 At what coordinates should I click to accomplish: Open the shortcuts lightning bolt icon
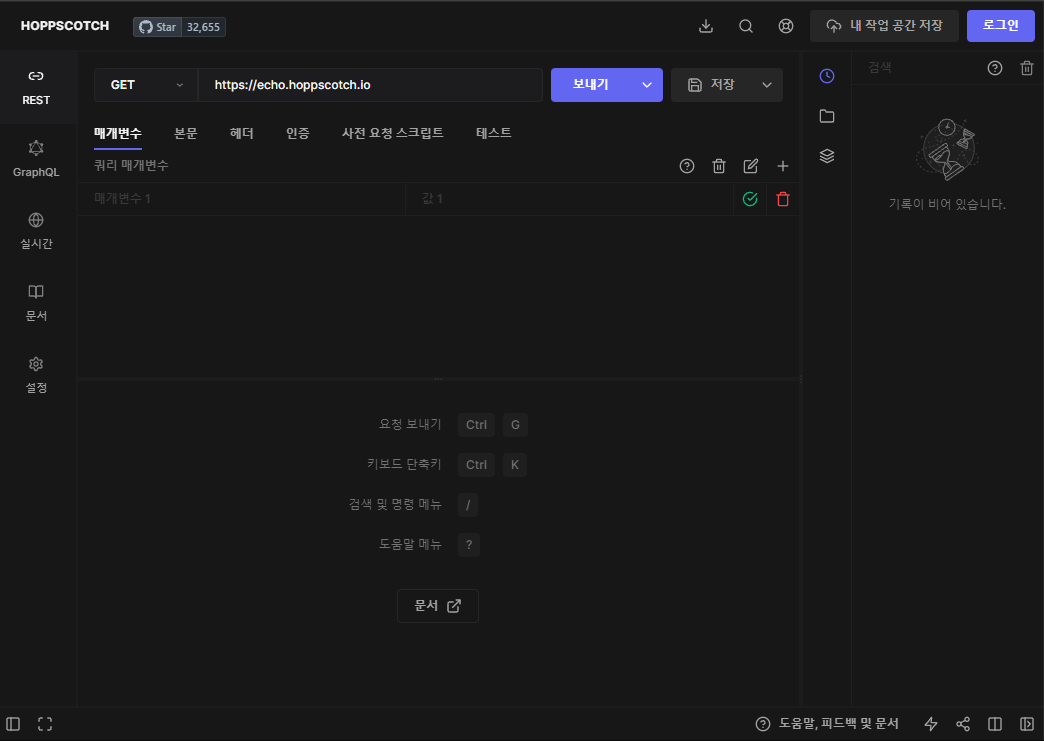[931, 724]
